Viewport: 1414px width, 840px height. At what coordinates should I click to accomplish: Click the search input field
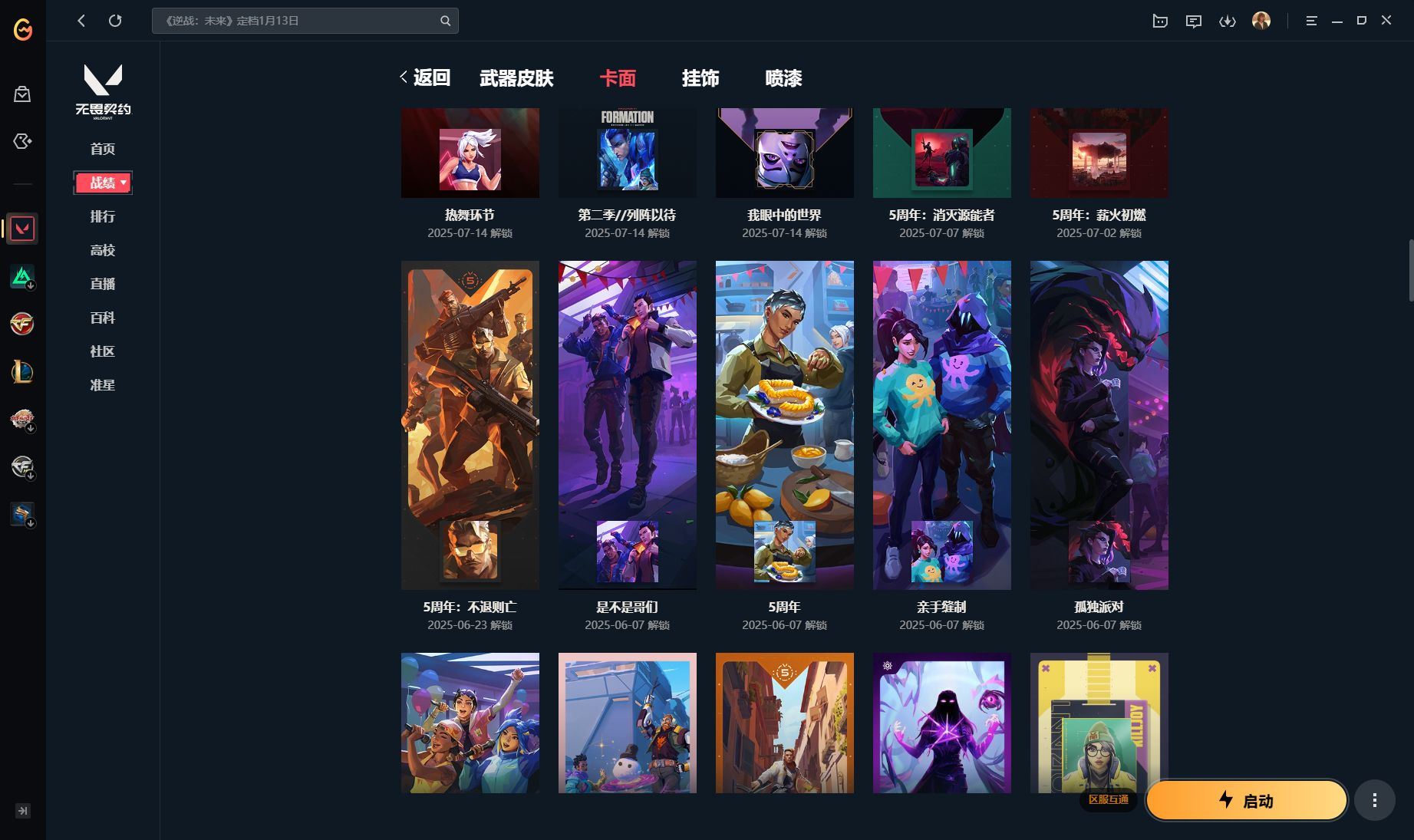point(295,21)
